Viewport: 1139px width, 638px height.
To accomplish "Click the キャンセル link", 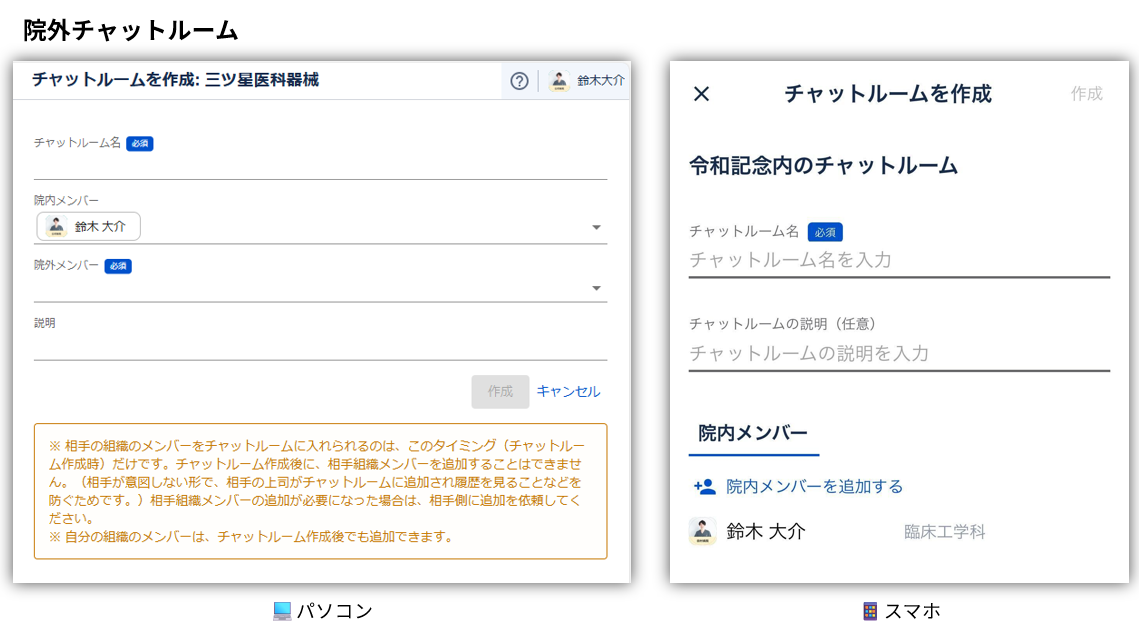I will tap(568, 392).
